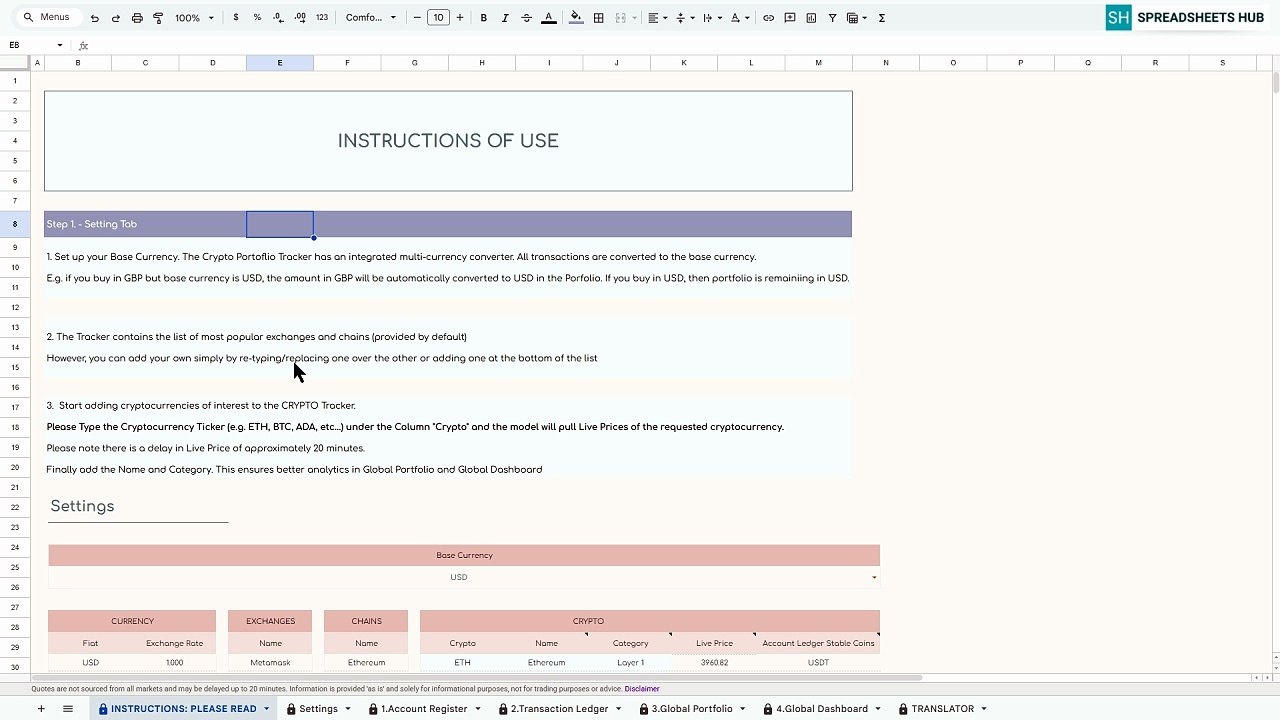Open the Merge cells dropdown arrow

click(634, 18)
